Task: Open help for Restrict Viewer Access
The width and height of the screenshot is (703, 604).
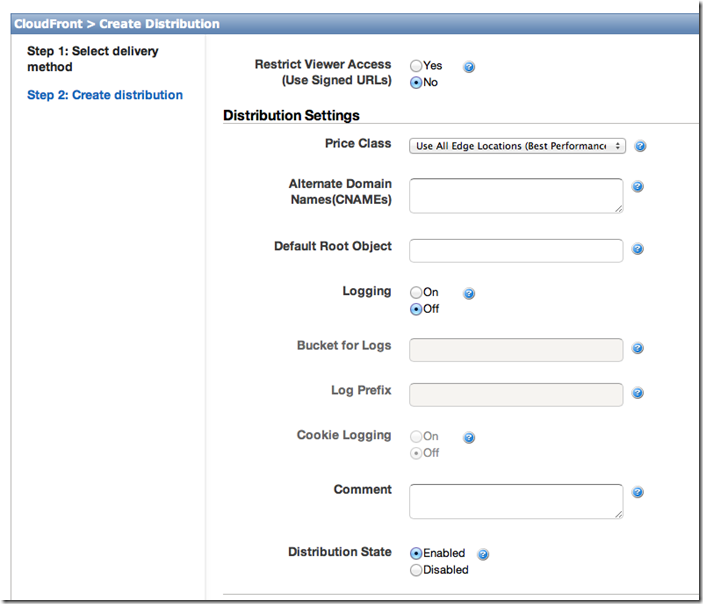Action: click(469, 67)
